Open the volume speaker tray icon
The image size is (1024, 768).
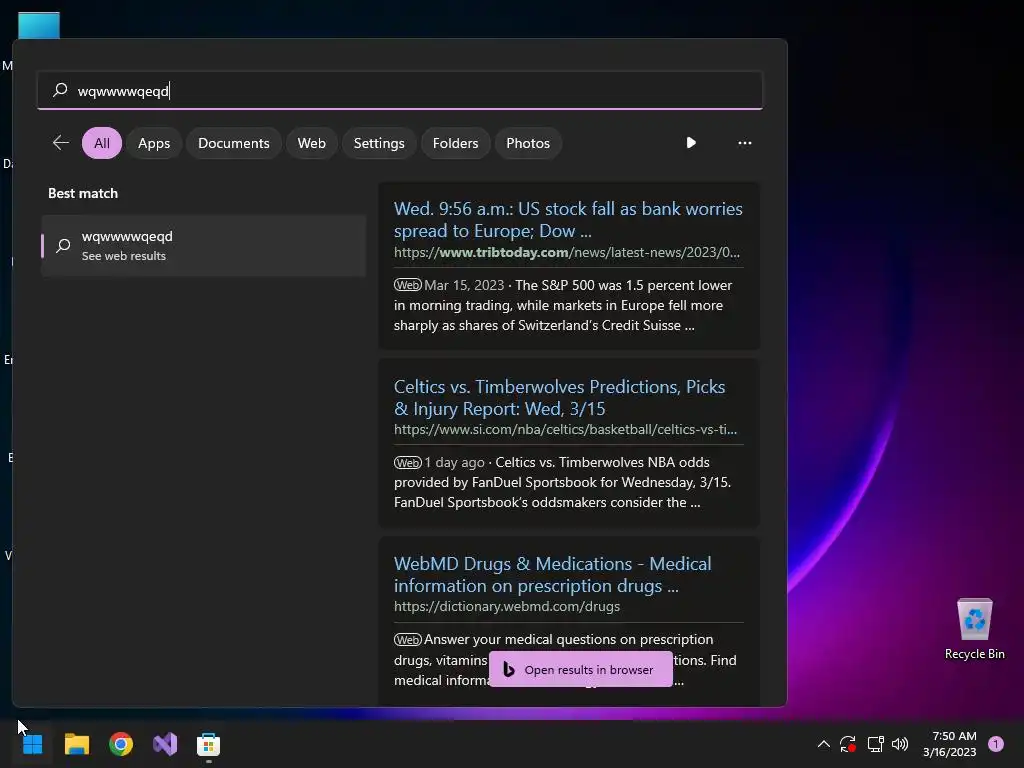pos(900,744)
